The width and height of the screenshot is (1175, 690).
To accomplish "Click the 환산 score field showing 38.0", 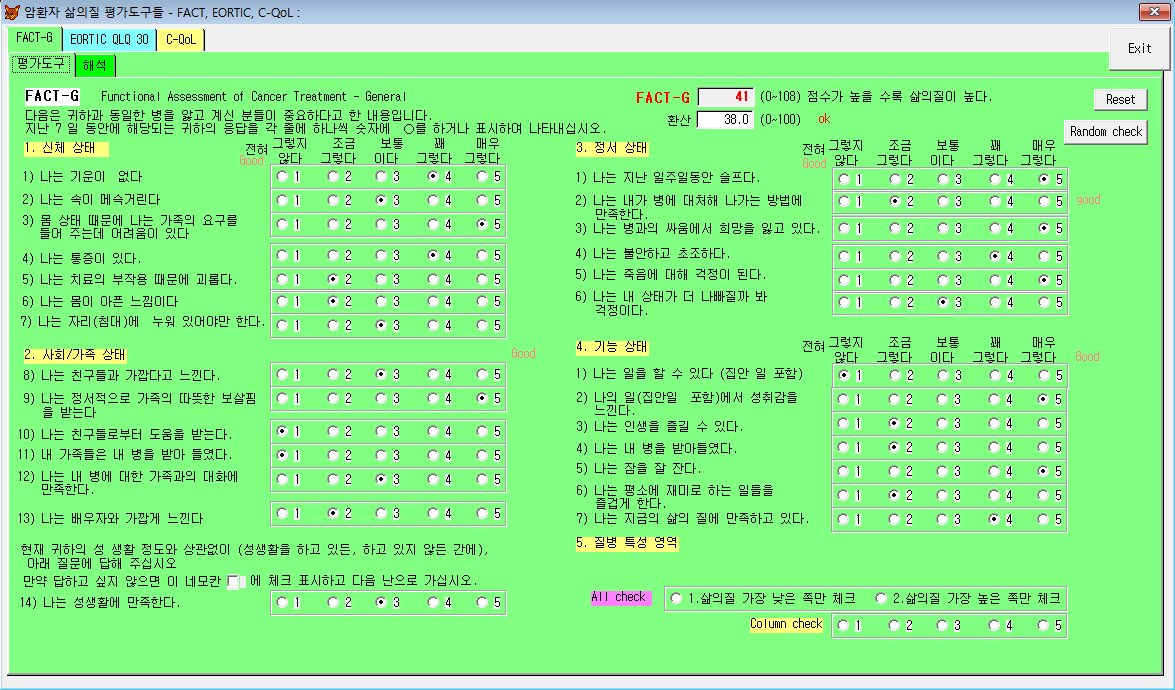I will [x=725, y=119].
